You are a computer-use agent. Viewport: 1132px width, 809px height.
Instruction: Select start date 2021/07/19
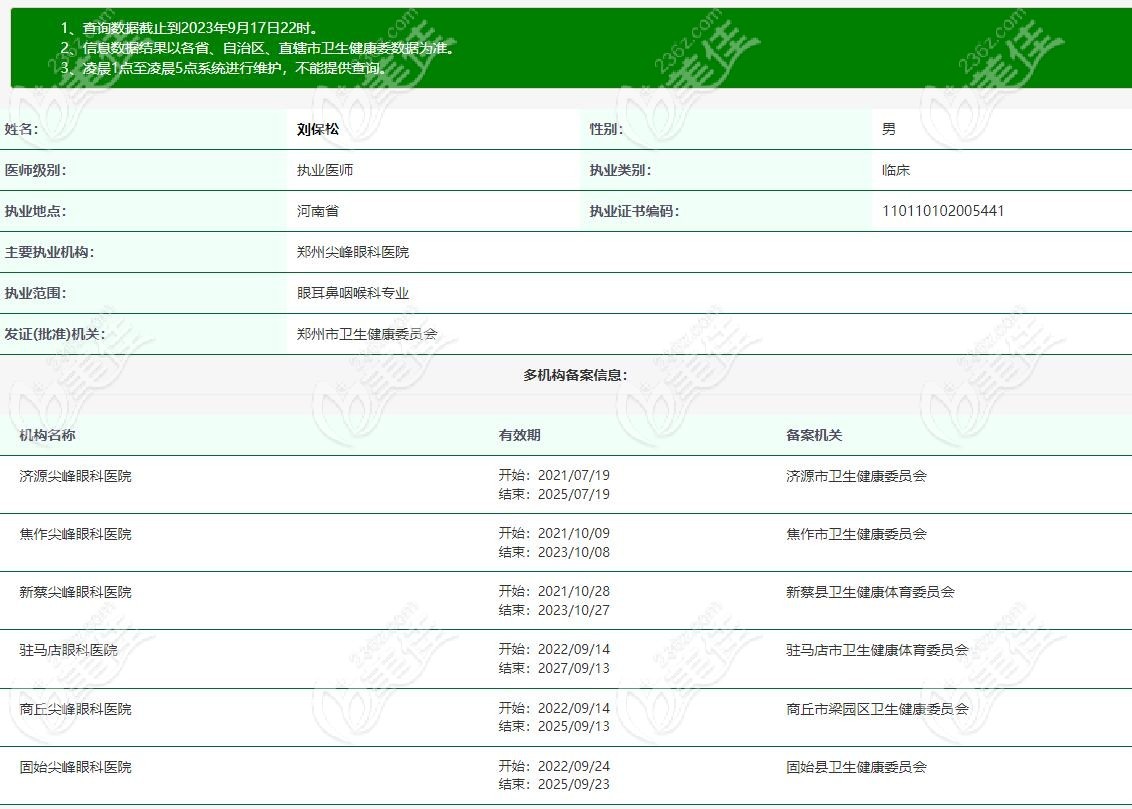574,476
